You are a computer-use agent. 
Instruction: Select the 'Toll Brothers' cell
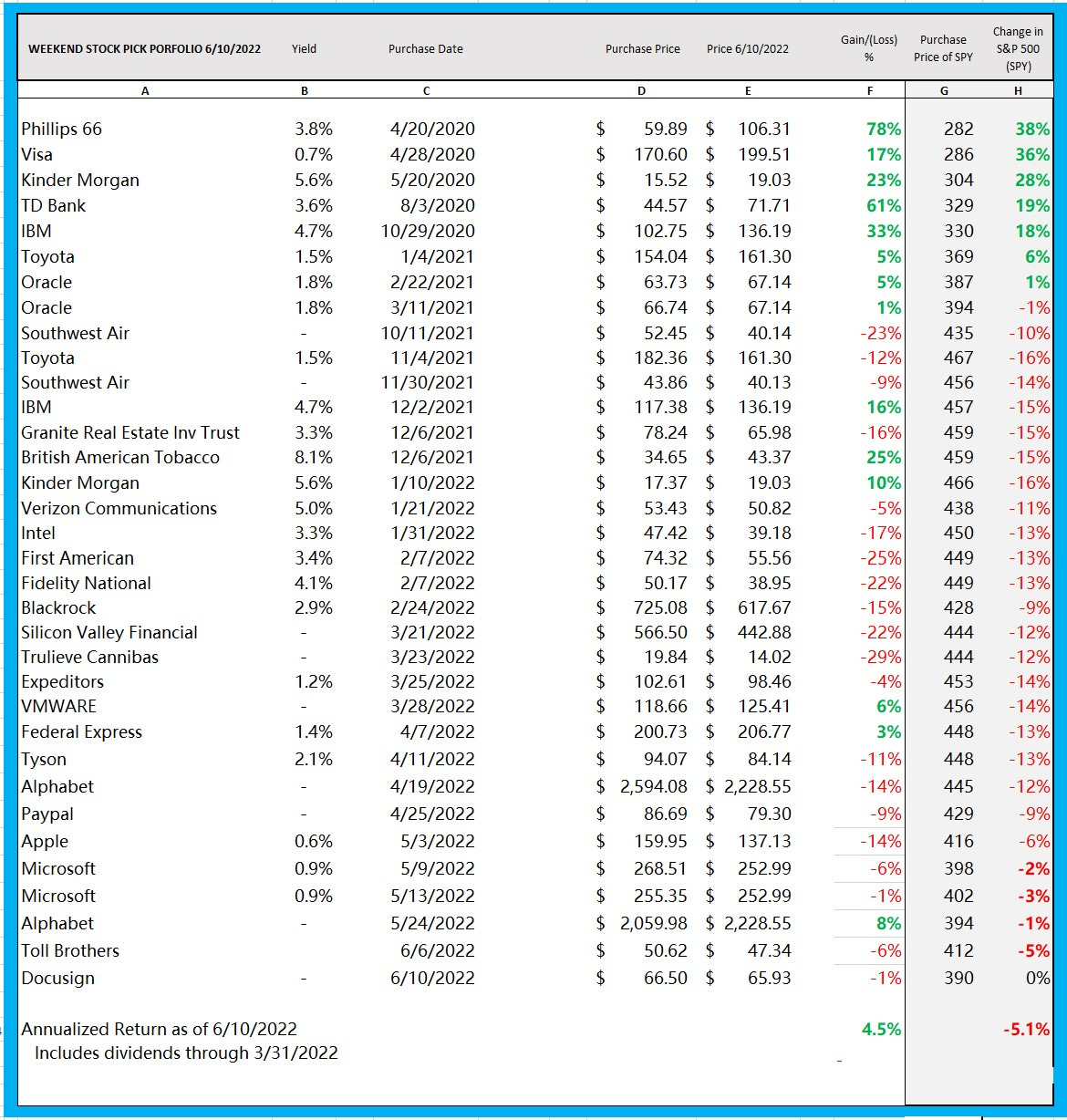click(x=70, y=950)
